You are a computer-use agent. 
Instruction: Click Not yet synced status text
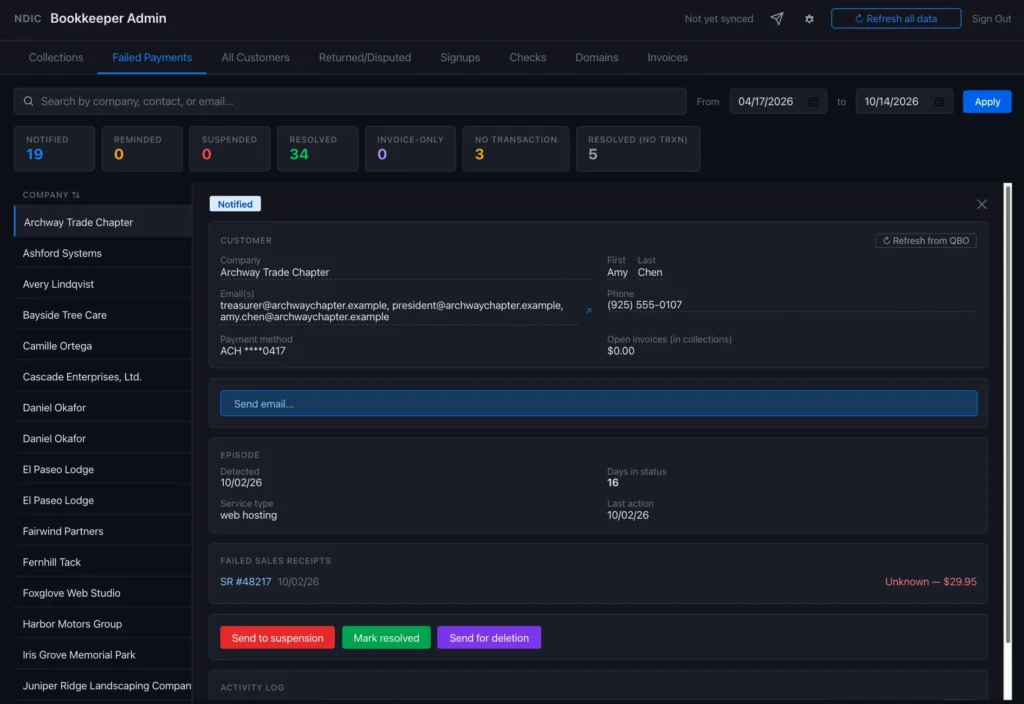(718, 19)
